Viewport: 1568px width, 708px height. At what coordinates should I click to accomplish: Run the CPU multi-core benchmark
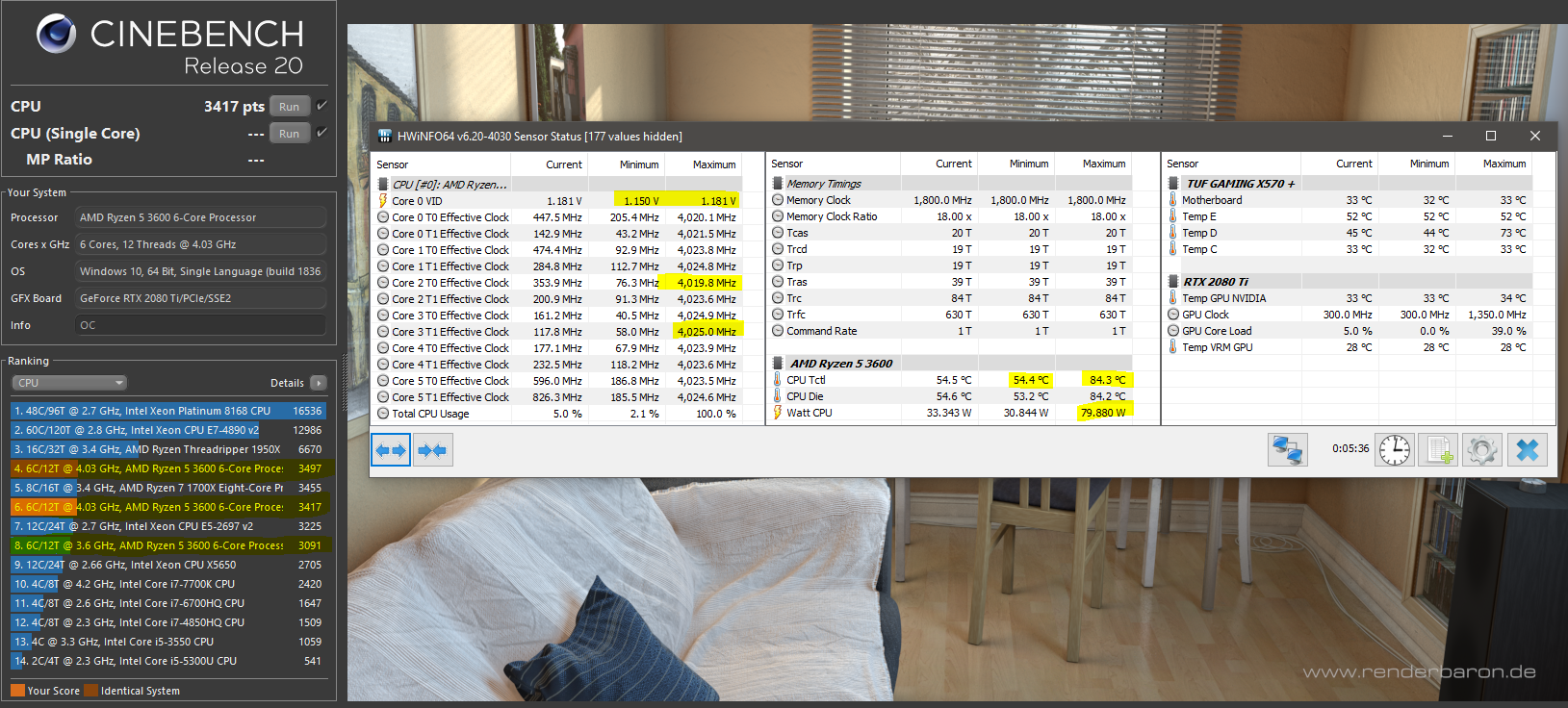click(x=289, y=107)
